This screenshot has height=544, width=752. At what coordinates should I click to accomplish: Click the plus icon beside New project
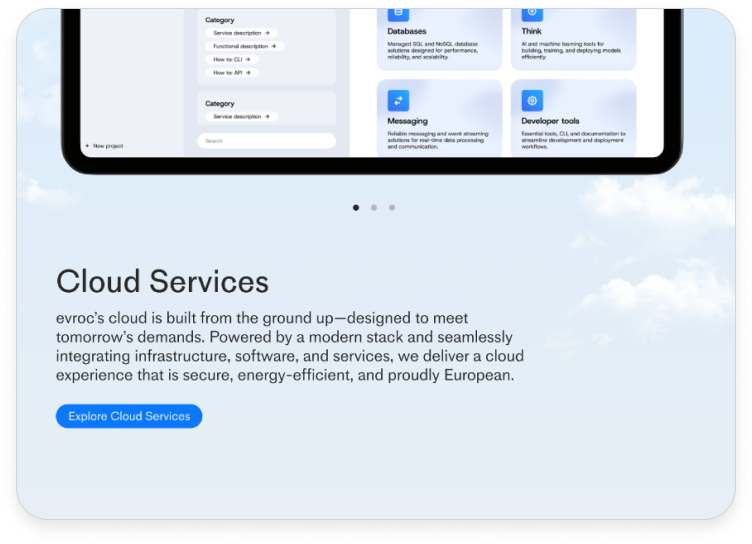pyautogui.click(x=87, y=146)
